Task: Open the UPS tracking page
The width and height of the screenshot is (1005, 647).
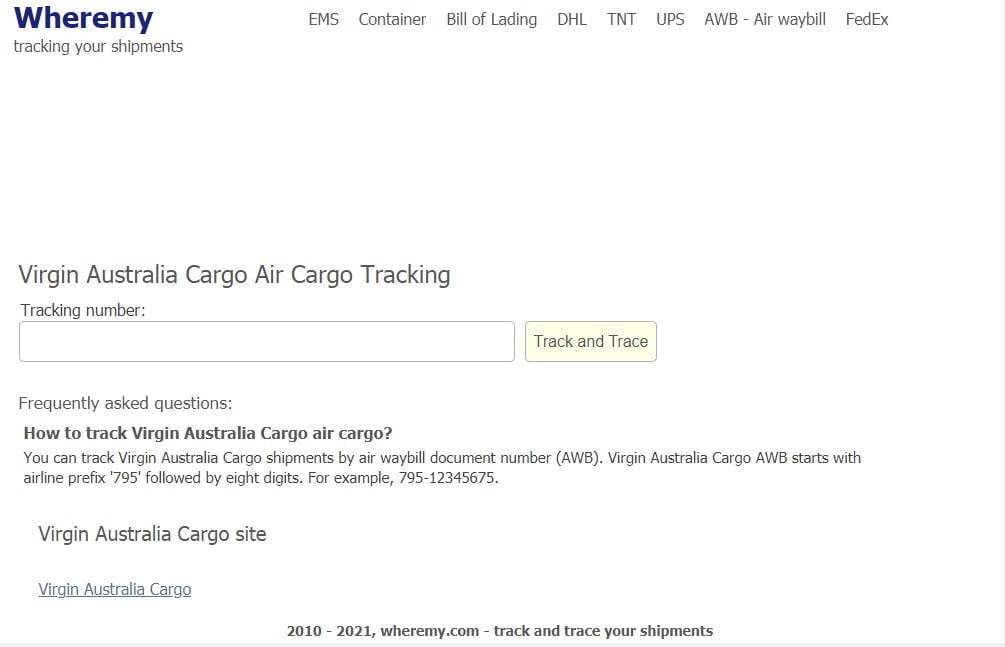Action: 670,19
